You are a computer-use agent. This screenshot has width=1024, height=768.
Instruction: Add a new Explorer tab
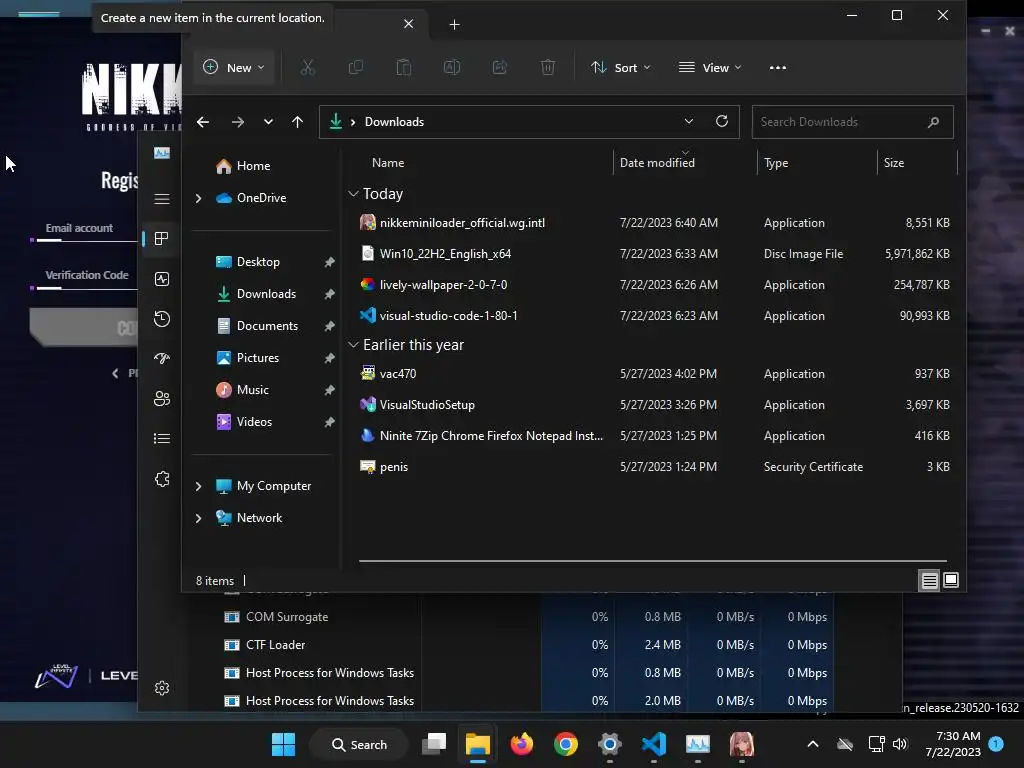click(x=455, y=24)
